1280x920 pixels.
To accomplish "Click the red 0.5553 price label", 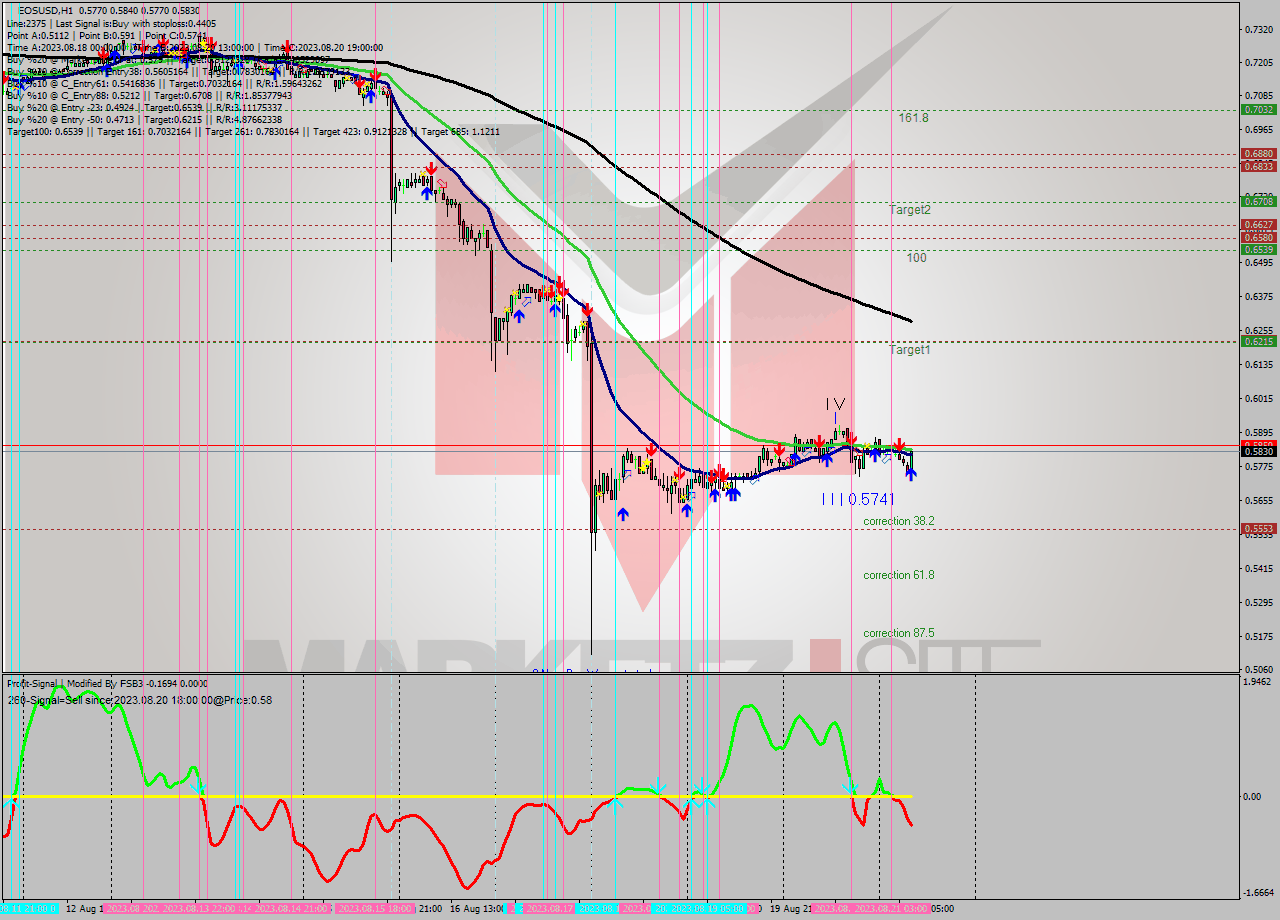I will (x=1257, y=528).
